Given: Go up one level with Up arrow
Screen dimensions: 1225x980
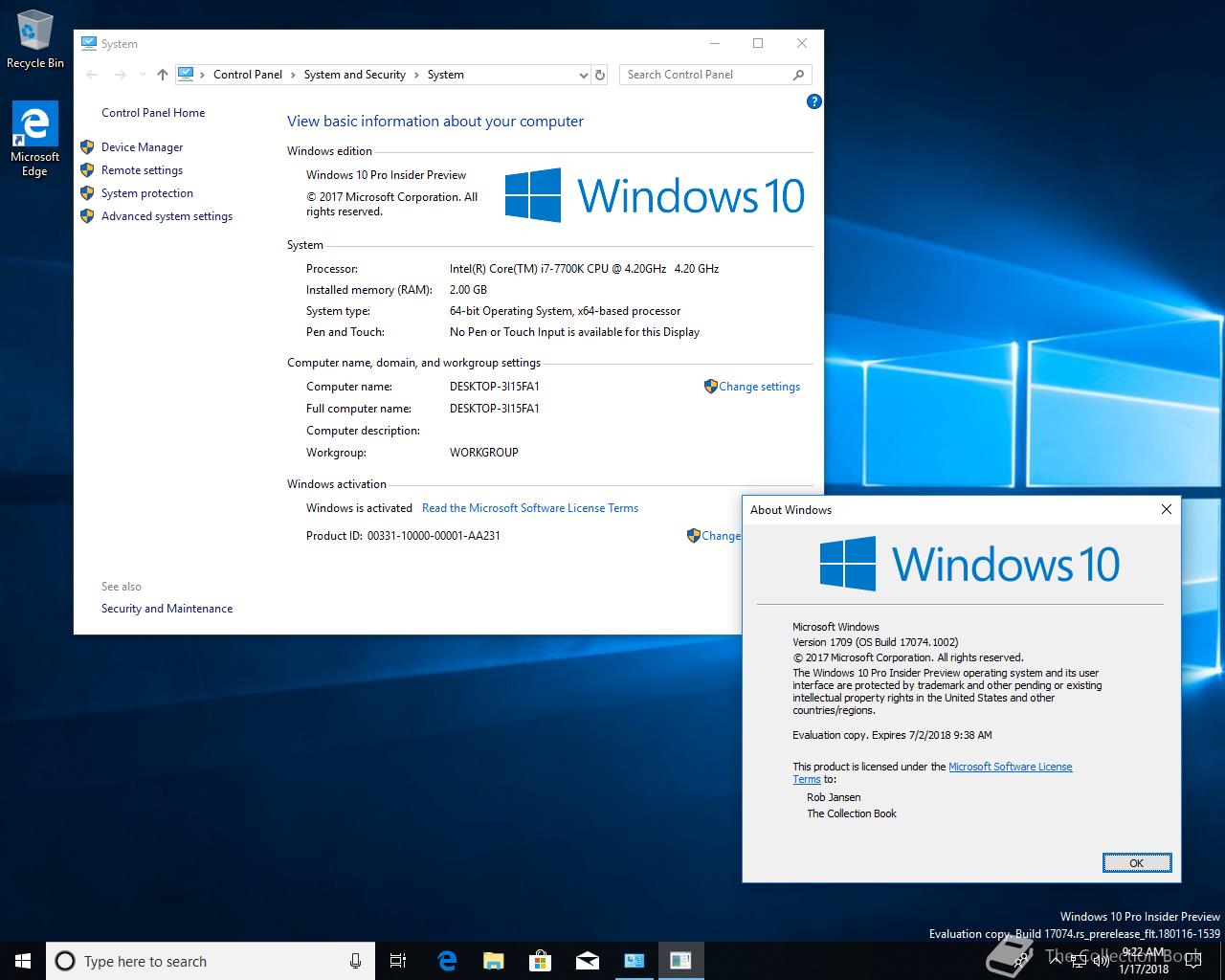Looking at the screenshot, I should click(162, 75).
